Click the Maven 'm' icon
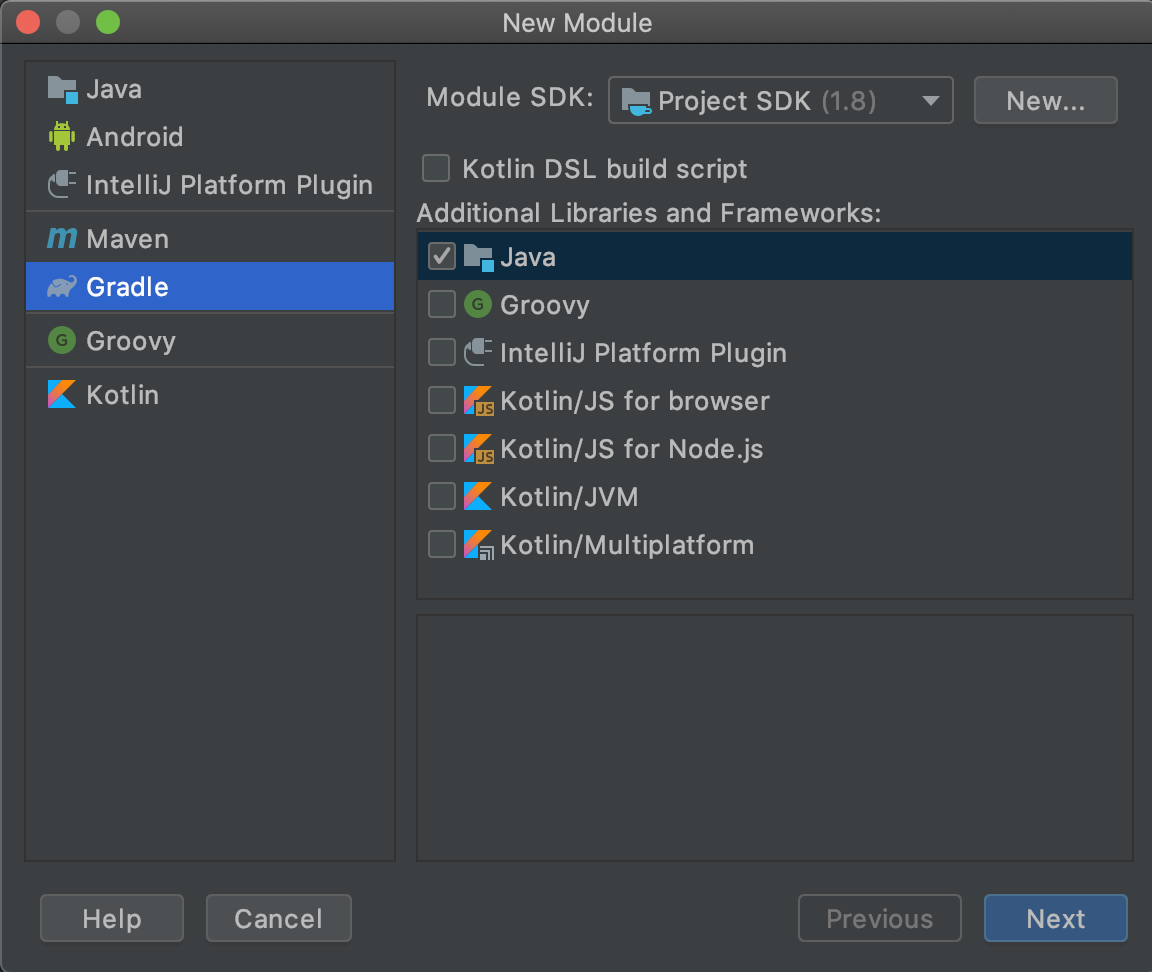This screenshot has width=1152, height=972. tap(62, 238)
